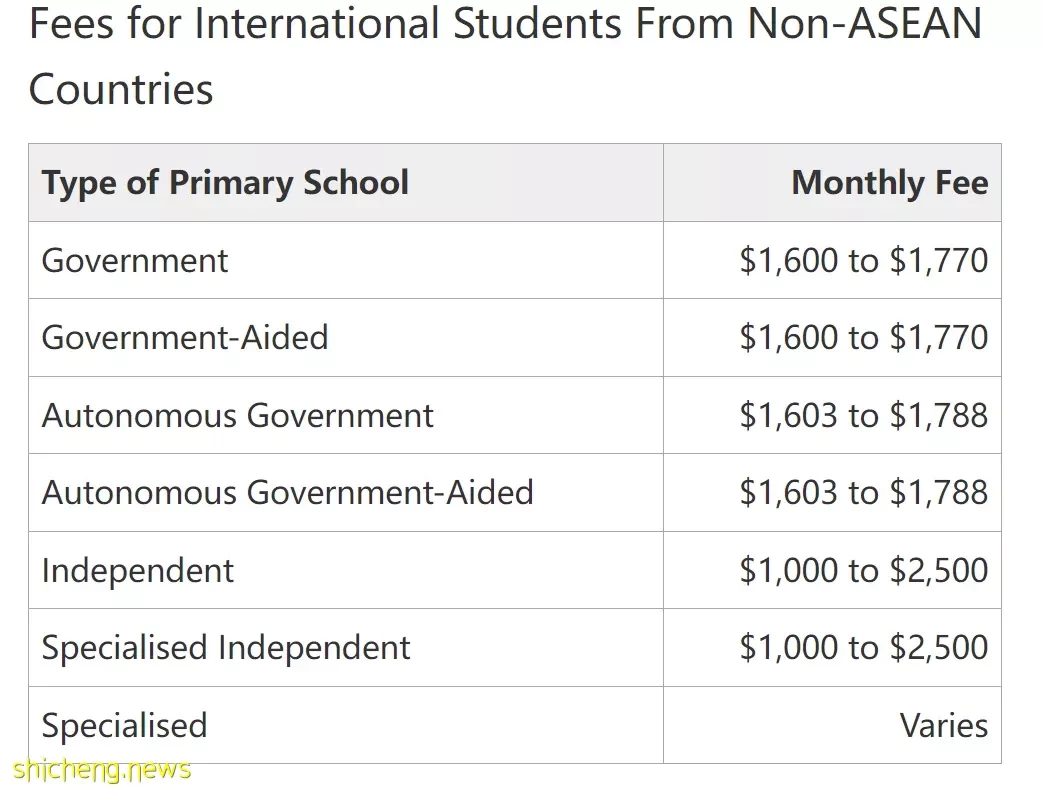
Task: Click Autonomous Government fee $1,603 to $1,788
Action: [864, 416]
